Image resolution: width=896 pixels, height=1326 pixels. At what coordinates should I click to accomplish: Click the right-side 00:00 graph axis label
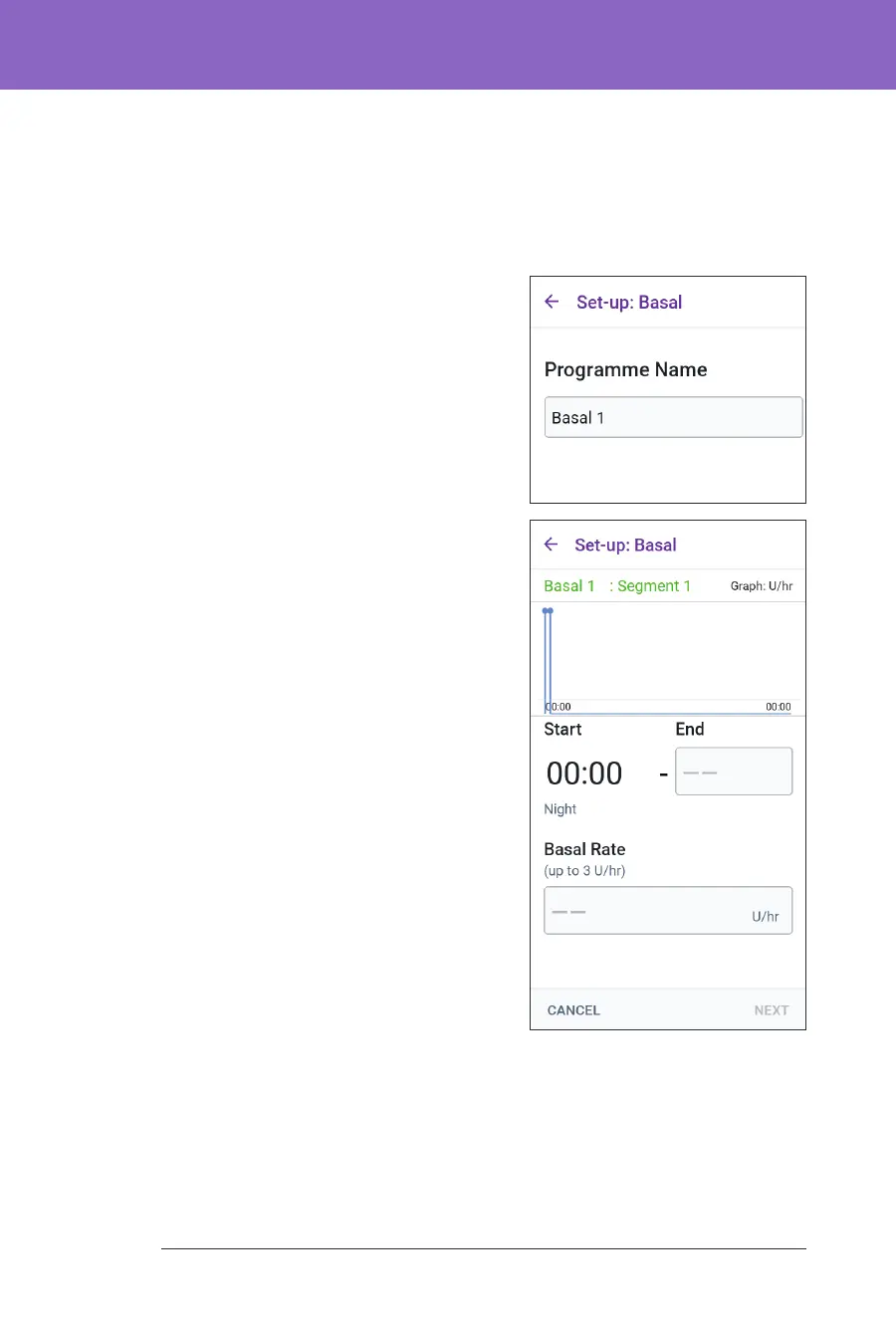tap(778, 707)
